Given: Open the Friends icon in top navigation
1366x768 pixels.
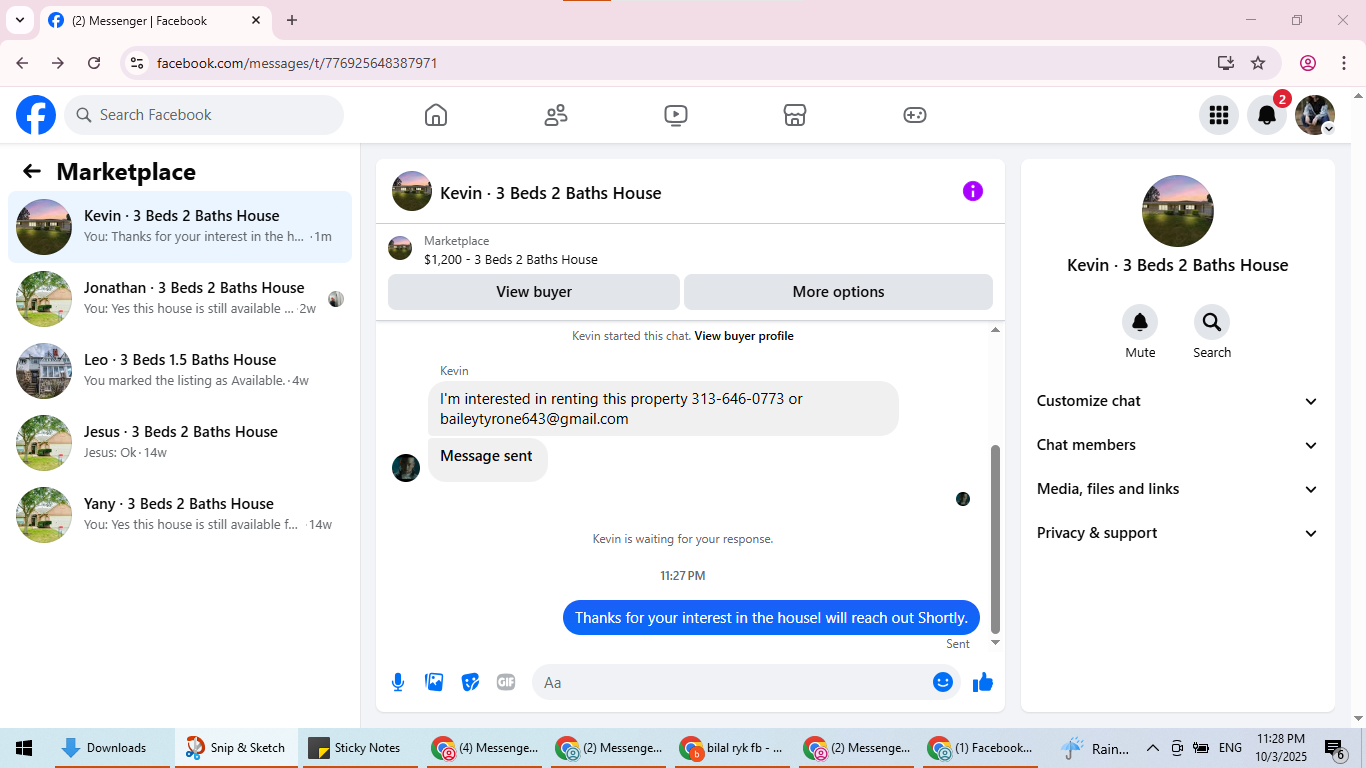Looking at the screenshot, I should (556, 115).
